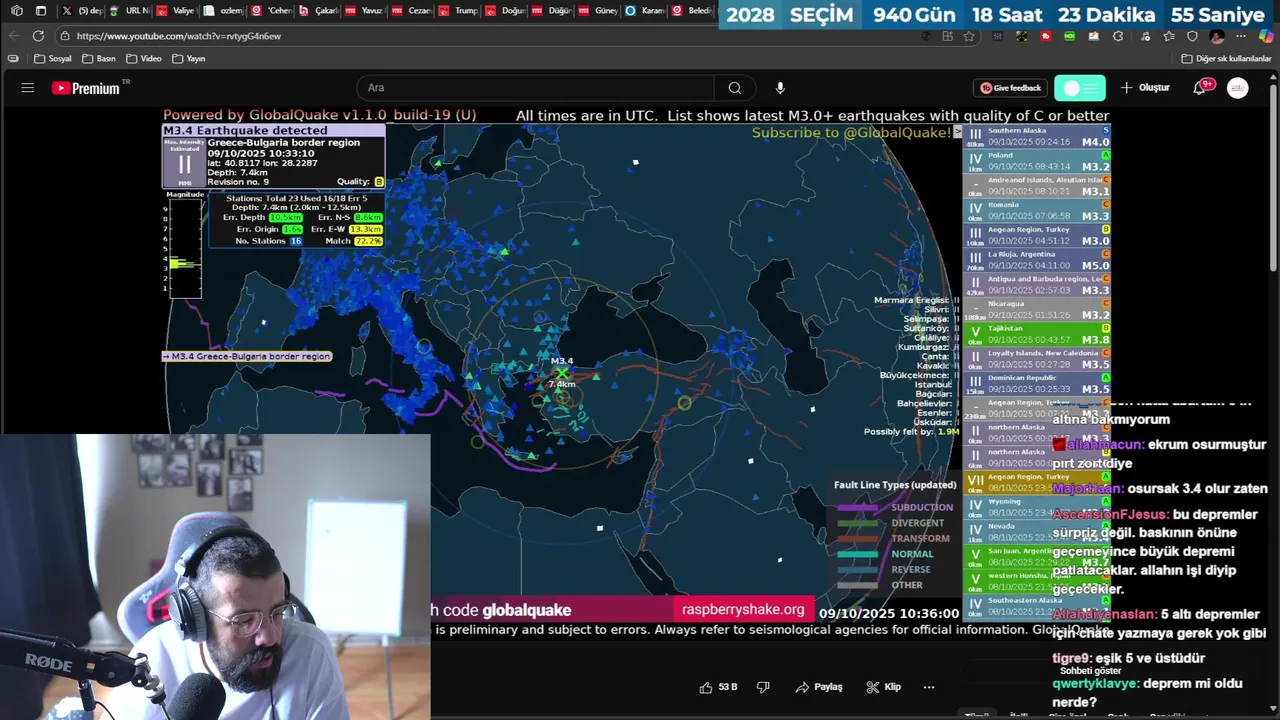
Task: Switch to the Çakarlı browser tab
Action: point(318,11)
